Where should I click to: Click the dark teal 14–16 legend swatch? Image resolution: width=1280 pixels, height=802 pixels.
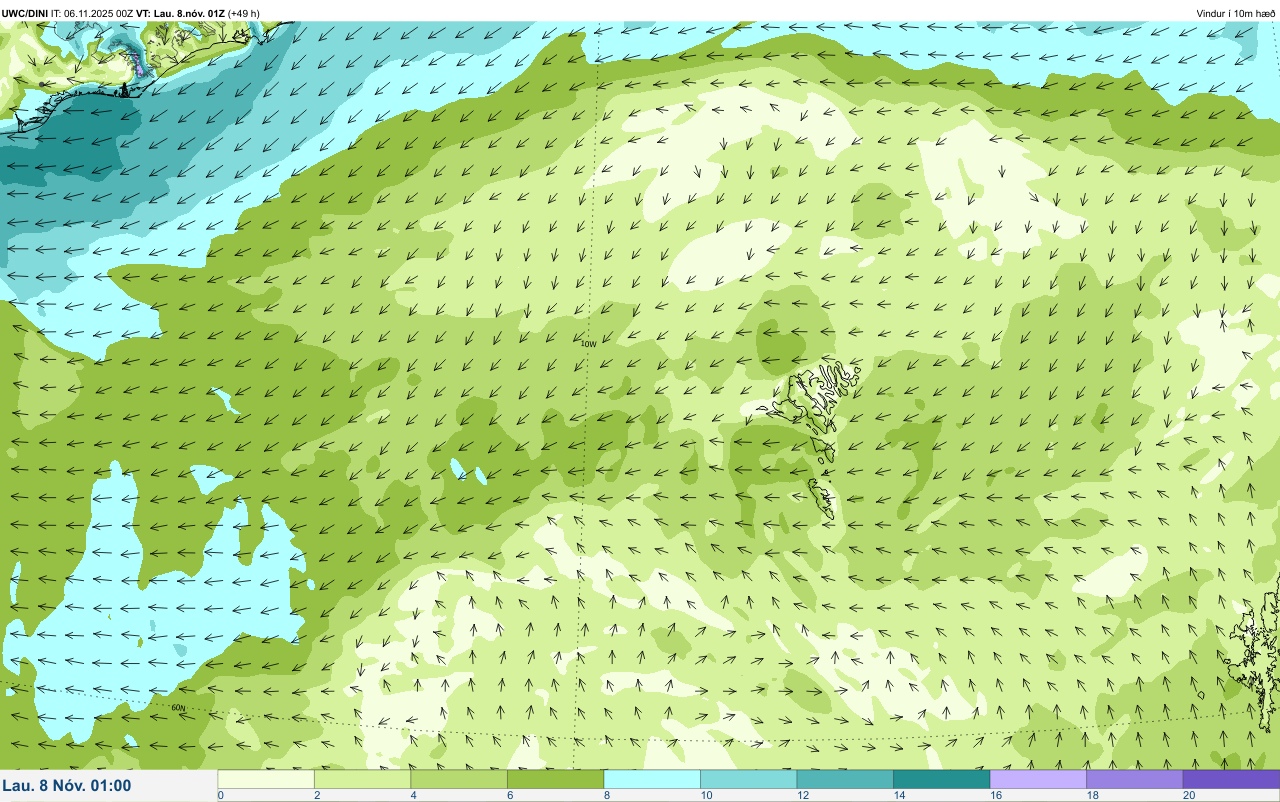[x=941, y=779]
